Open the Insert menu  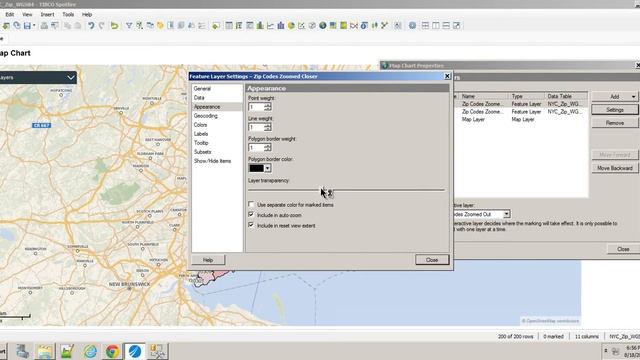[x=47, y=14]
